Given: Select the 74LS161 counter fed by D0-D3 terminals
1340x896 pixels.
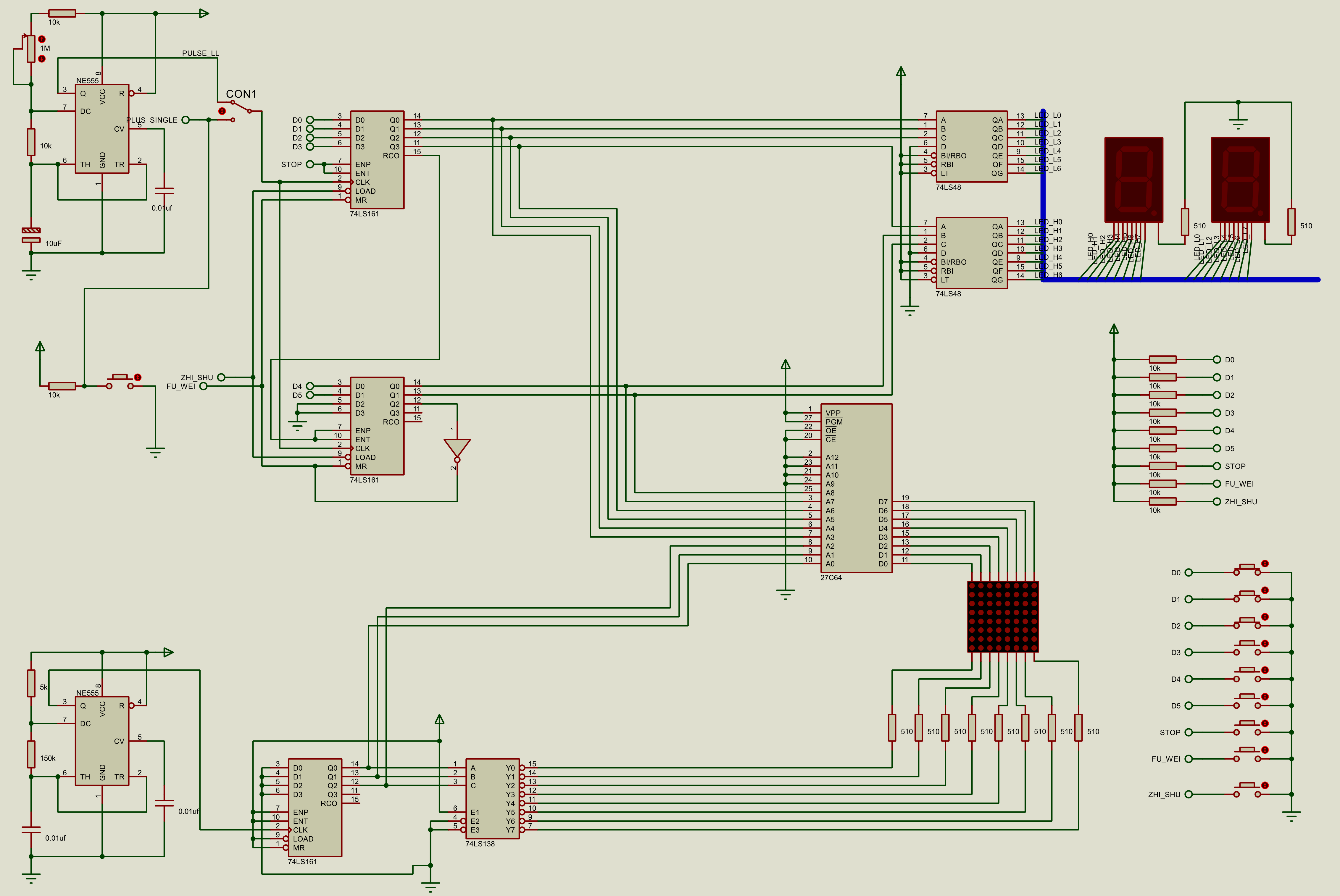Looking at the screenshot, I should (377, 159).
